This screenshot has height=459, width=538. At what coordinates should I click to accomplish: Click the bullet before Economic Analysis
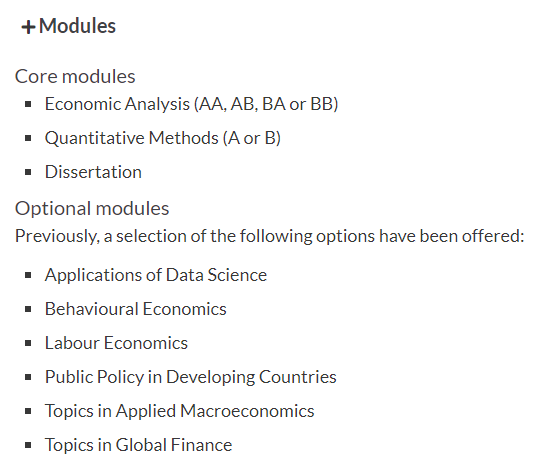coord(28,104)
